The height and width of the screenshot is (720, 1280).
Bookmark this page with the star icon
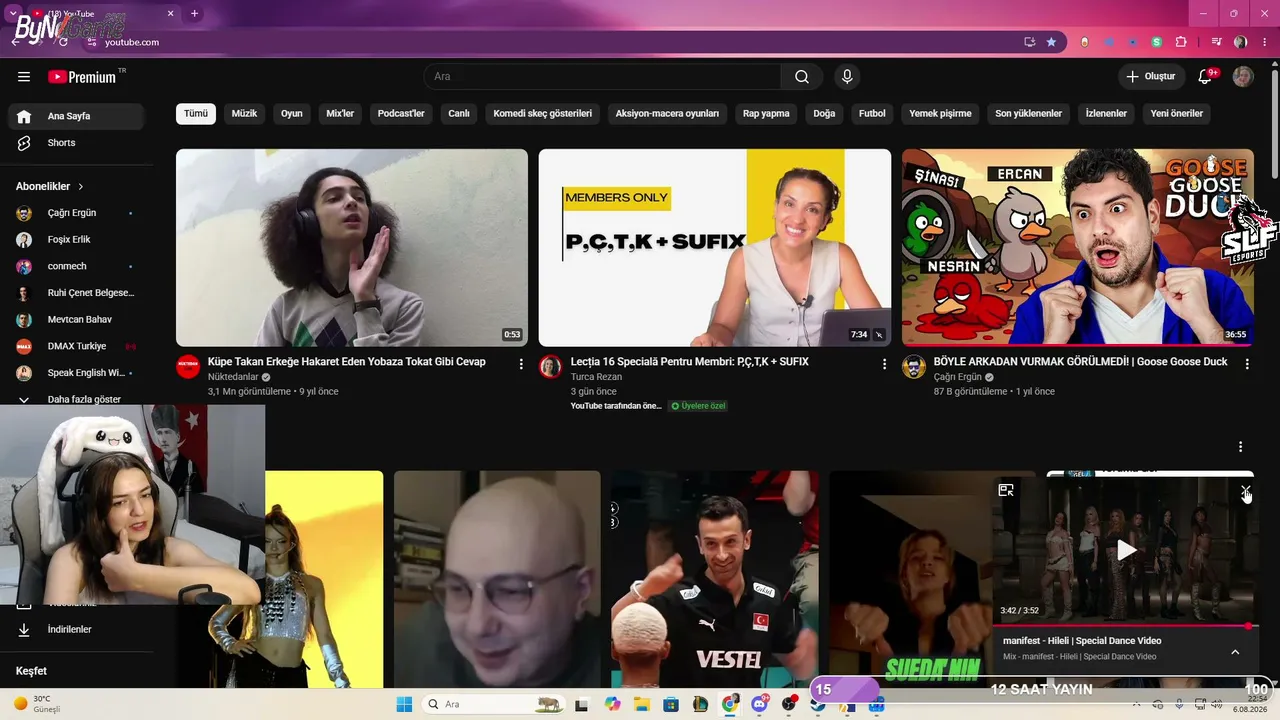point(1051,42)
